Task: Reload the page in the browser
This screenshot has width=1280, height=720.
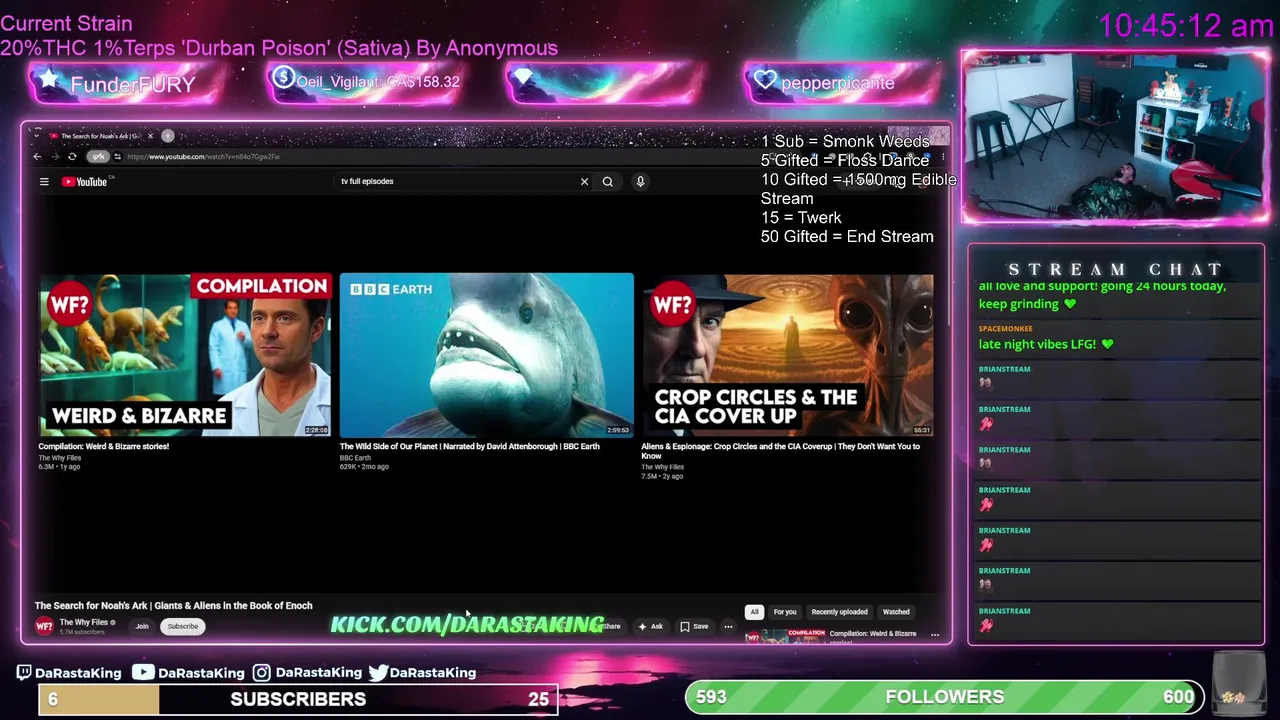Action: tap(72, 157)
